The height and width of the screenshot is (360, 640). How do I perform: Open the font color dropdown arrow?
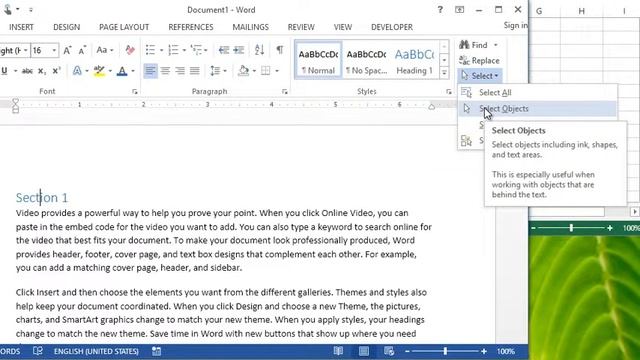click(x=133, y=71)
